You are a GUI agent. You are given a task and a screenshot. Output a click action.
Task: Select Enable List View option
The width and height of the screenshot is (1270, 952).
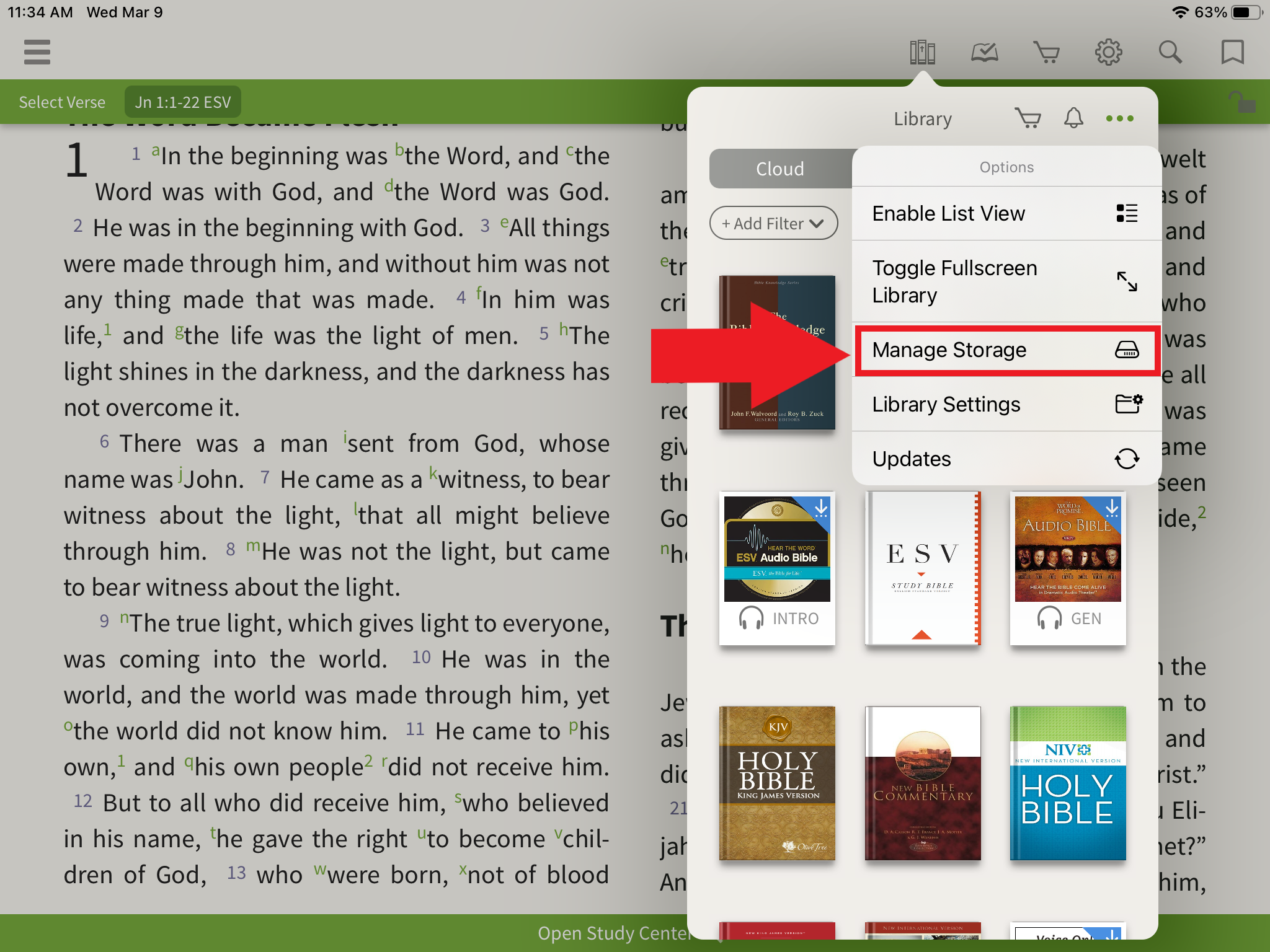(1006, 213)
